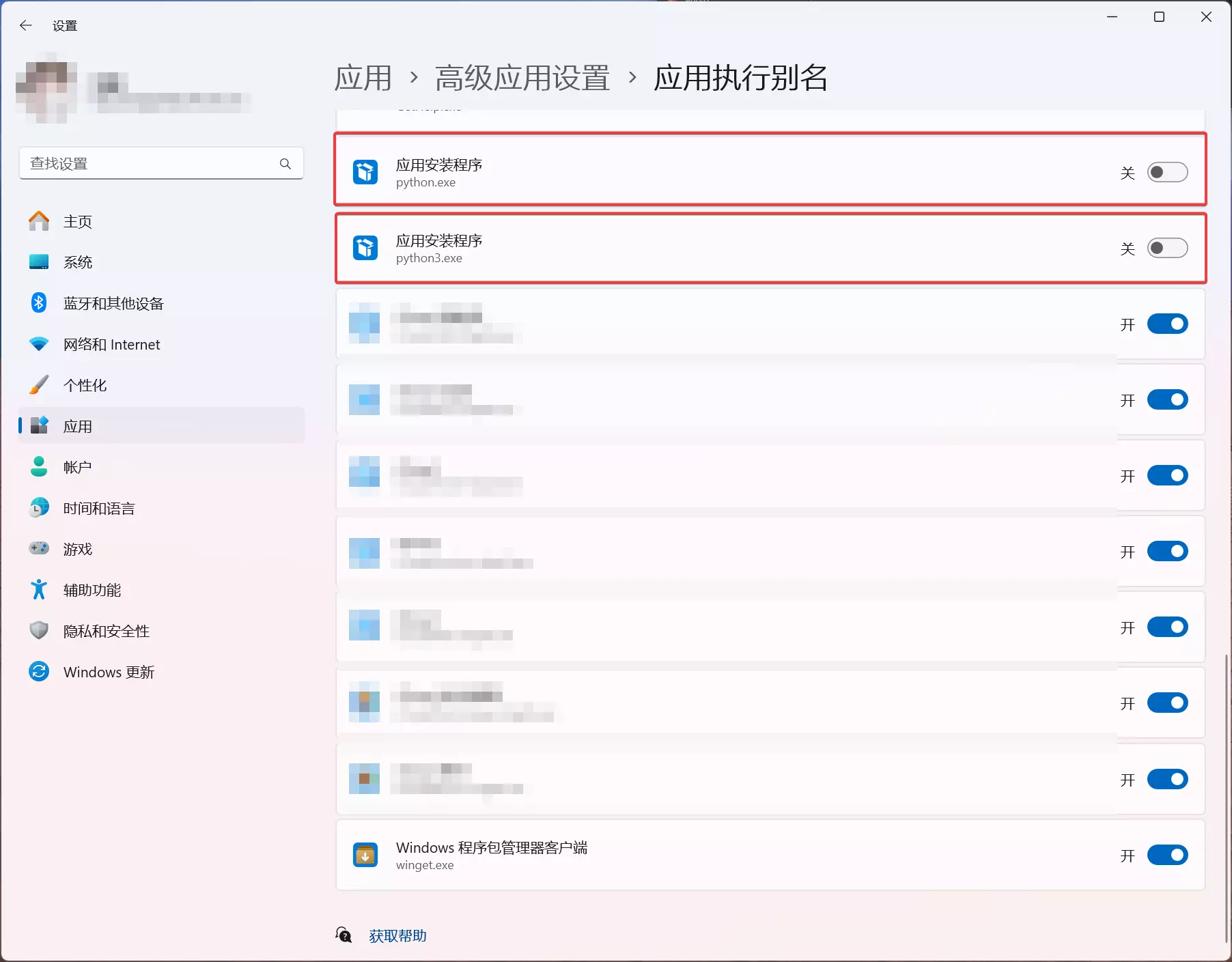Viewport: 1232px width, 962px height.
Task: Click the person icon for 帐户
Action: 39,467
